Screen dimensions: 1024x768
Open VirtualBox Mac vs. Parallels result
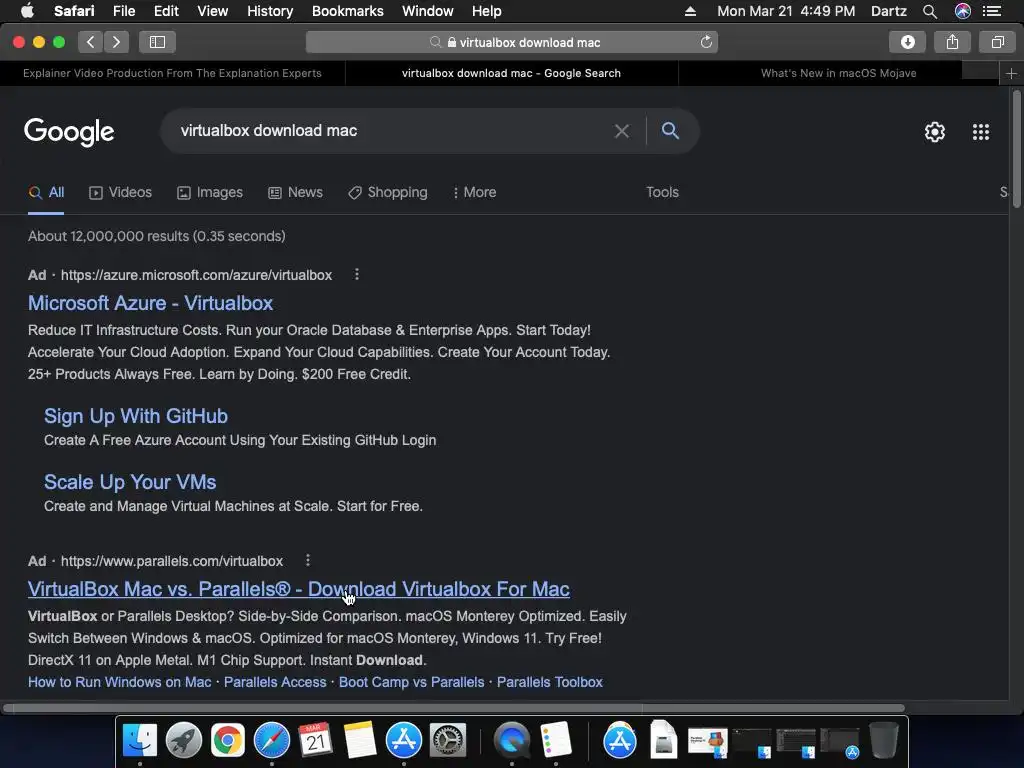tap(298, 590)
